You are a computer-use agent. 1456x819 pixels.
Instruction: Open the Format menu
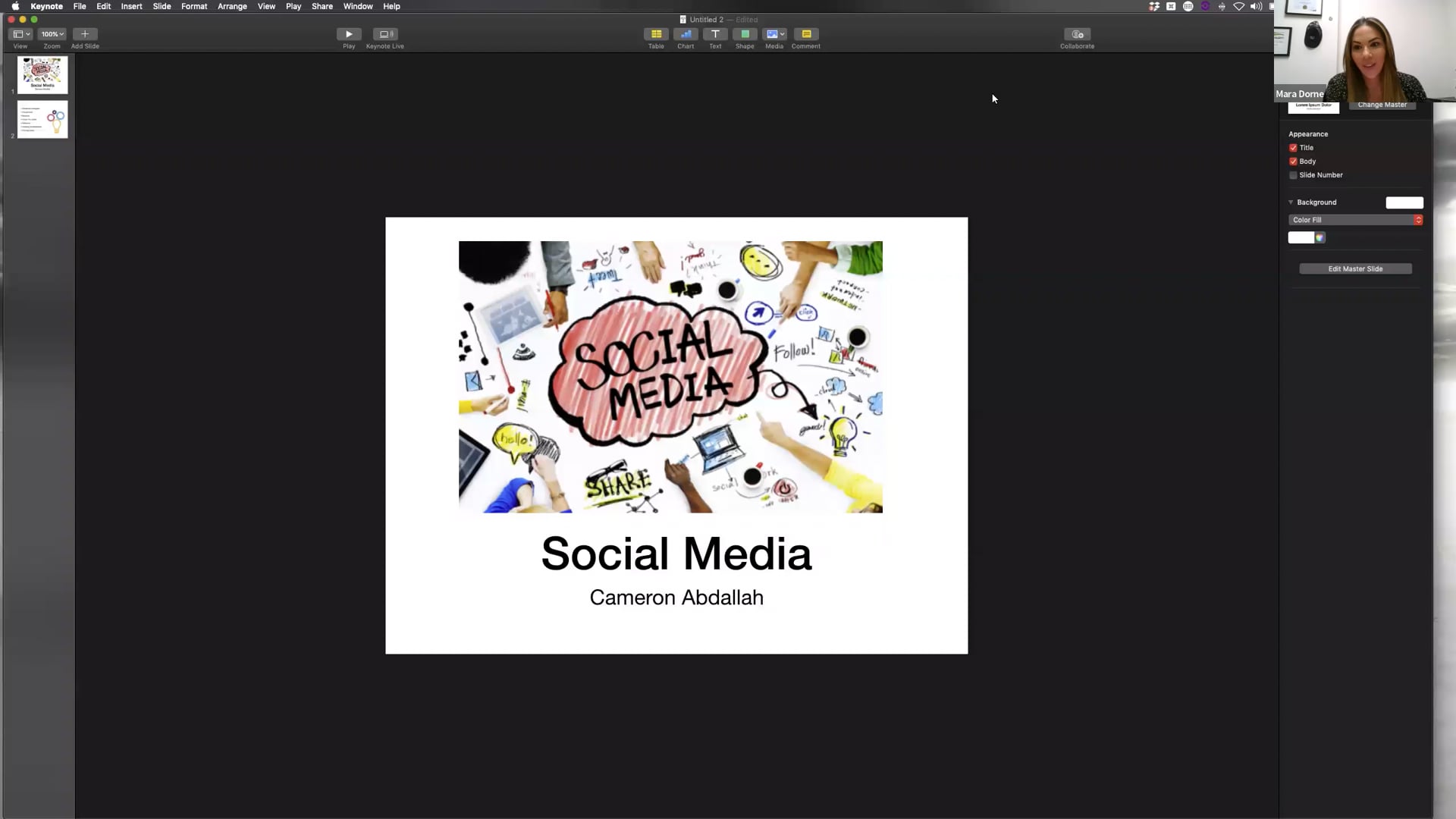coord(194,6)
